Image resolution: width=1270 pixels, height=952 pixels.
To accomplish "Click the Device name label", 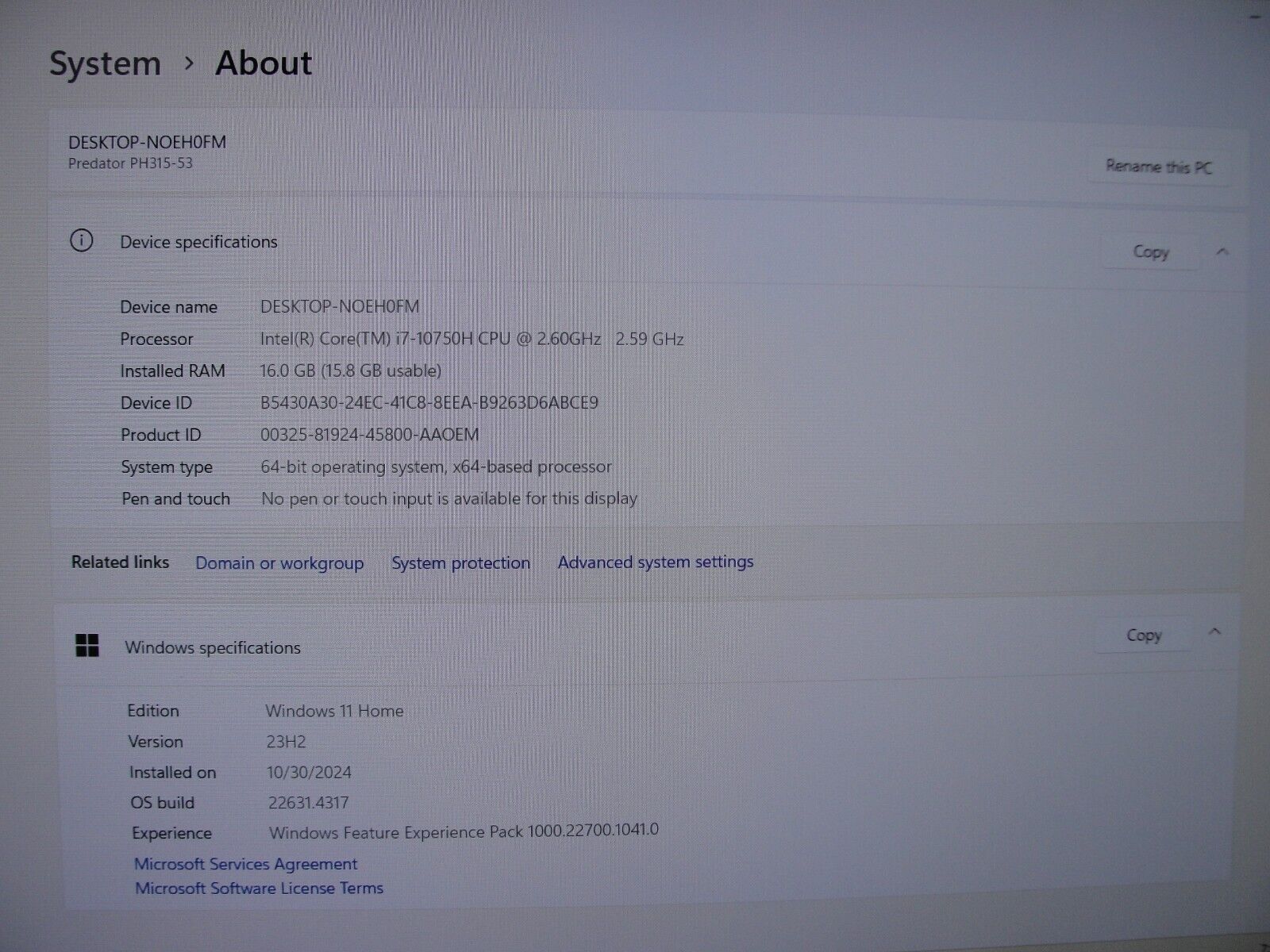I will click(168, 307).
